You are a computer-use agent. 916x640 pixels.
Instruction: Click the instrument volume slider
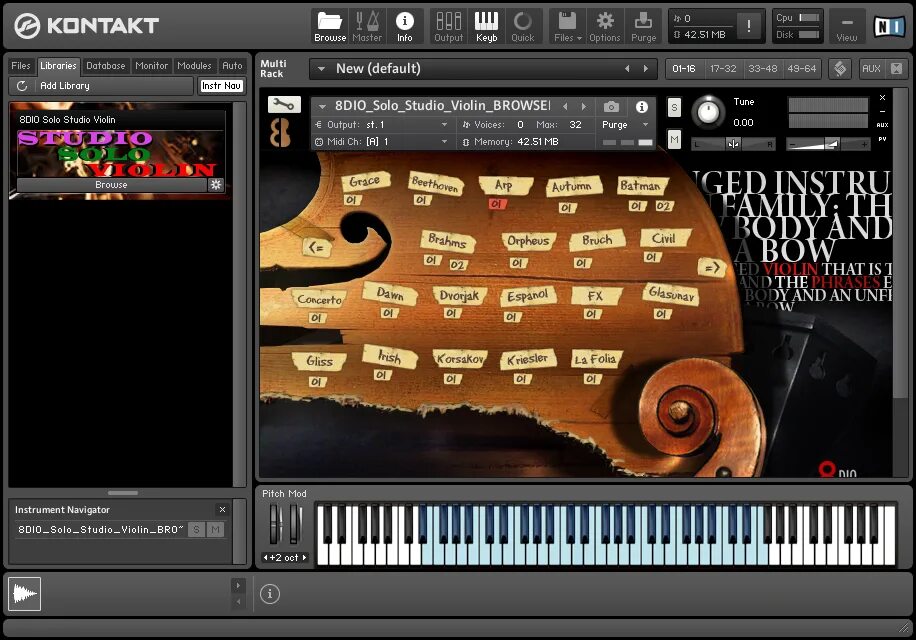point(828,144)
